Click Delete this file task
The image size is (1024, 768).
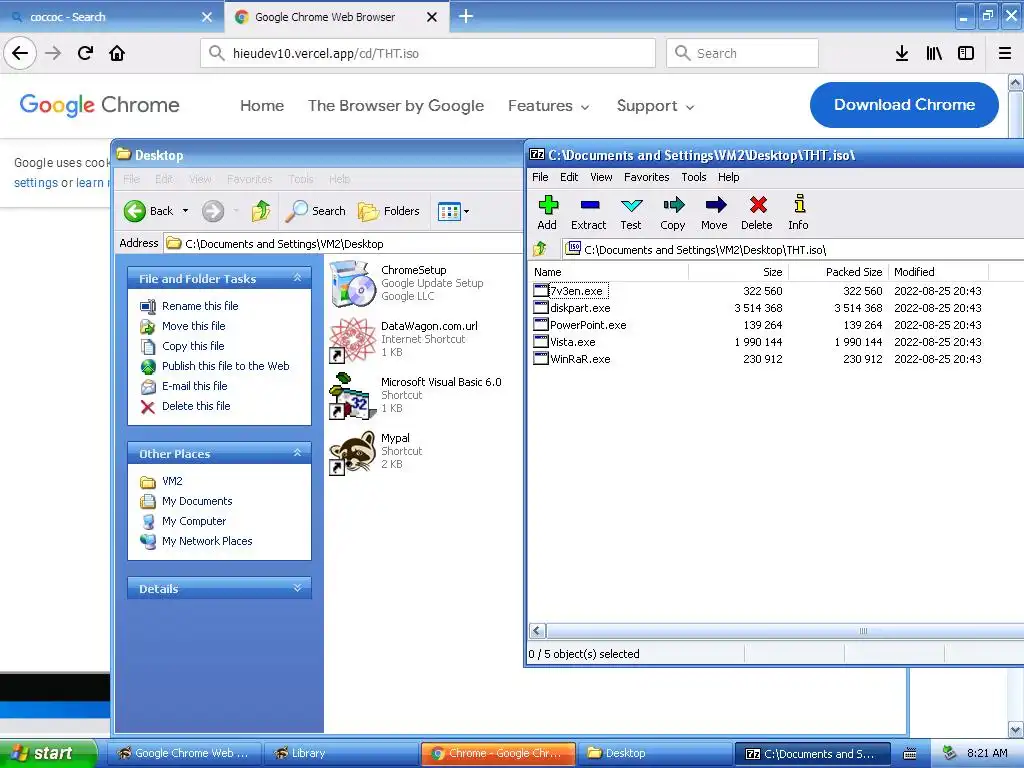point(196,406)
